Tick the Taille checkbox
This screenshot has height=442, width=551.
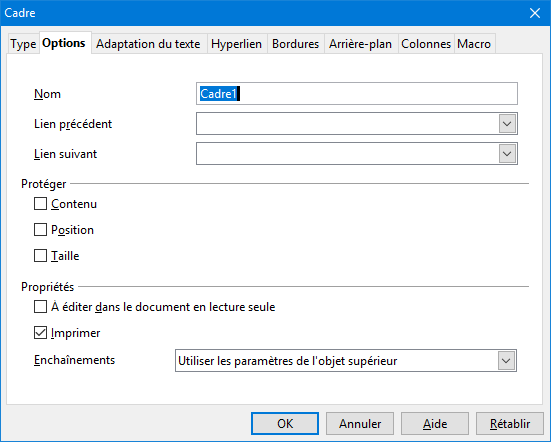click(40, 255)
